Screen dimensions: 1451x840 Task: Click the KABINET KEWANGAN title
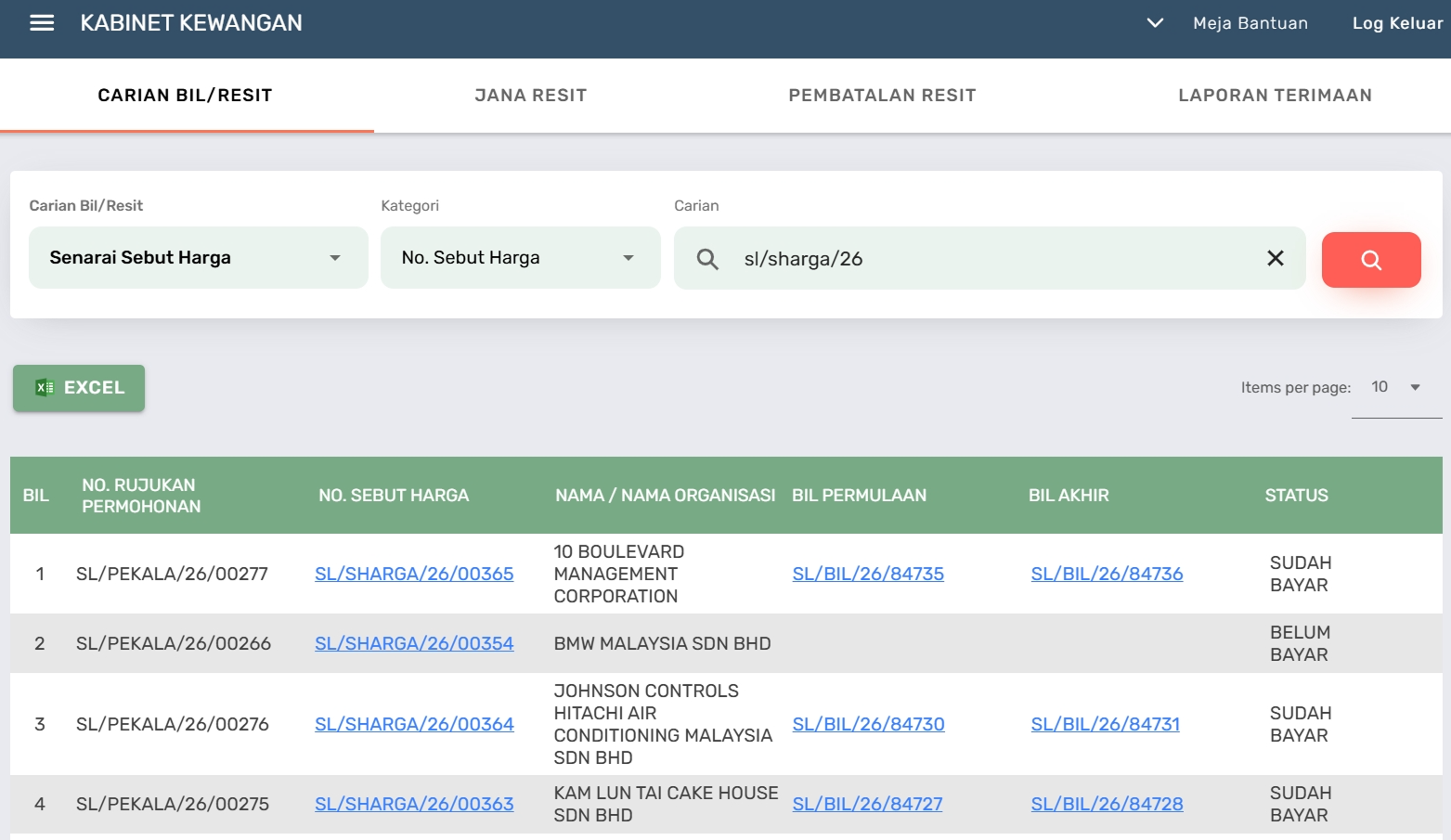pos(191,23)
